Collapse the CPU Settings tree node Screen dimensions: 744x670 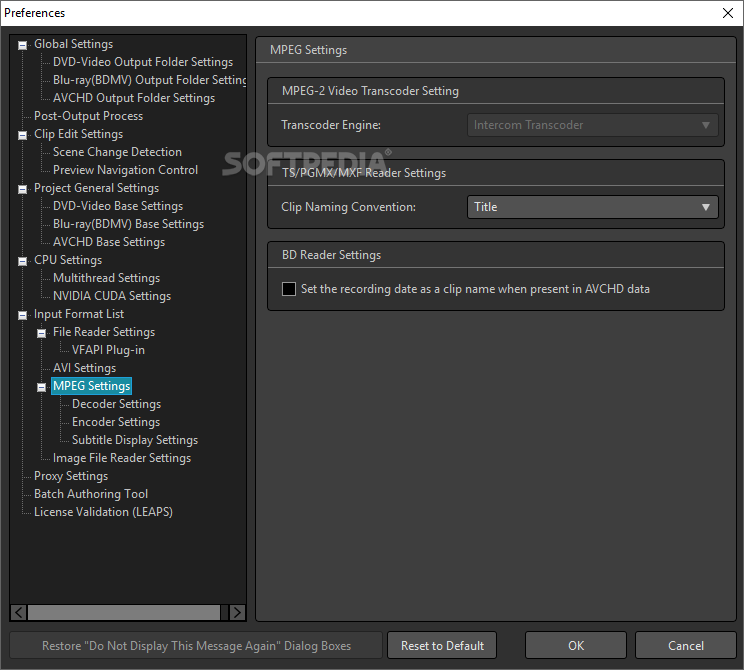pyautogui.click(x=22, y=262)
